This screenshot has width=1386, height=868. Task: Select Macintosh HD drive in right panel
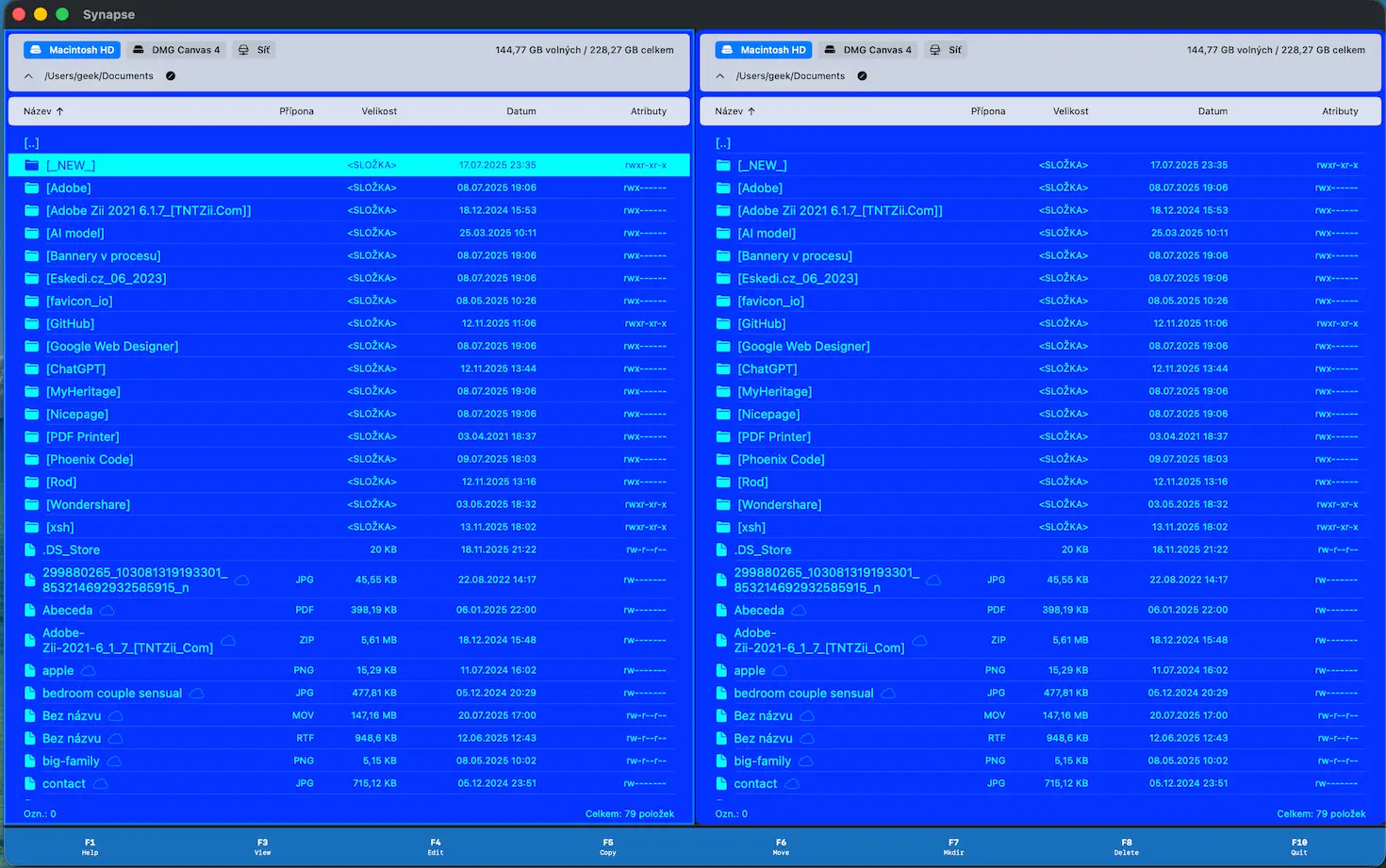(764, 50)
